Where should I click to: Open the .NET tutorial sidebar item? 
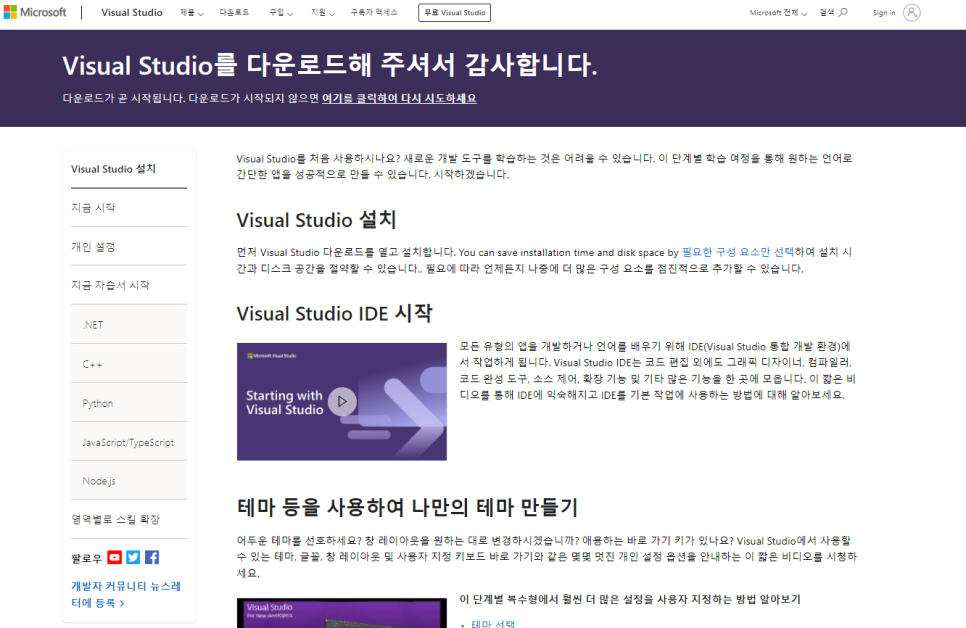click(129, 324)
